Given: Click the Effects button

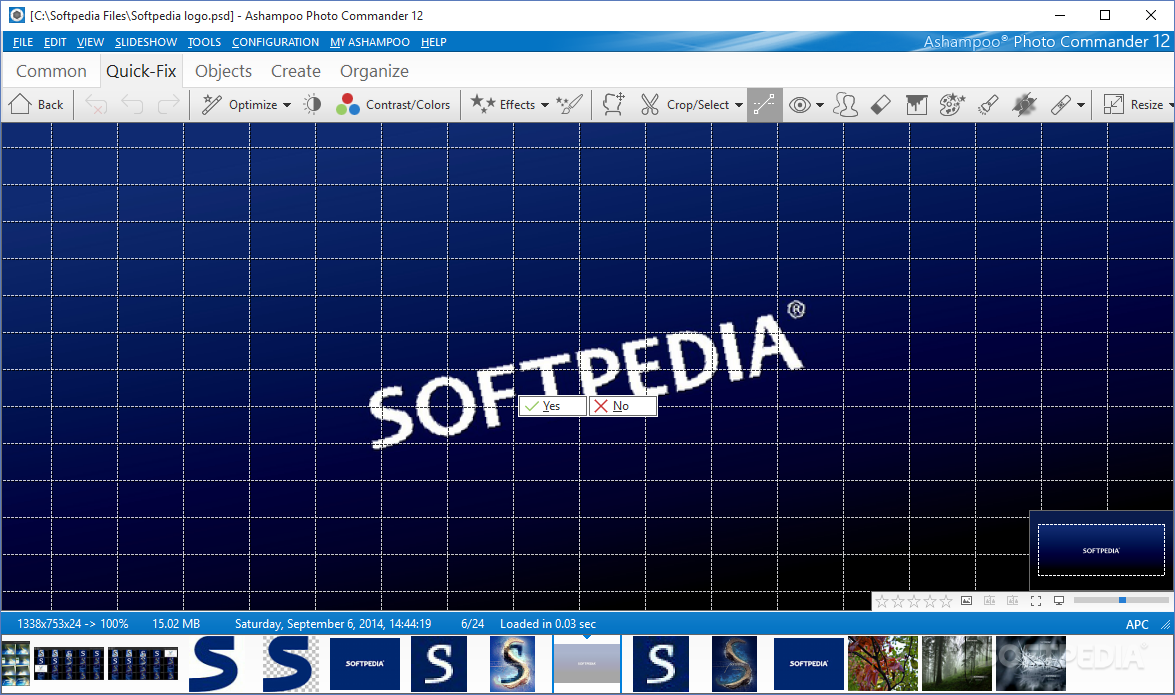Looking at the screenshot, I should click(503, 105).
